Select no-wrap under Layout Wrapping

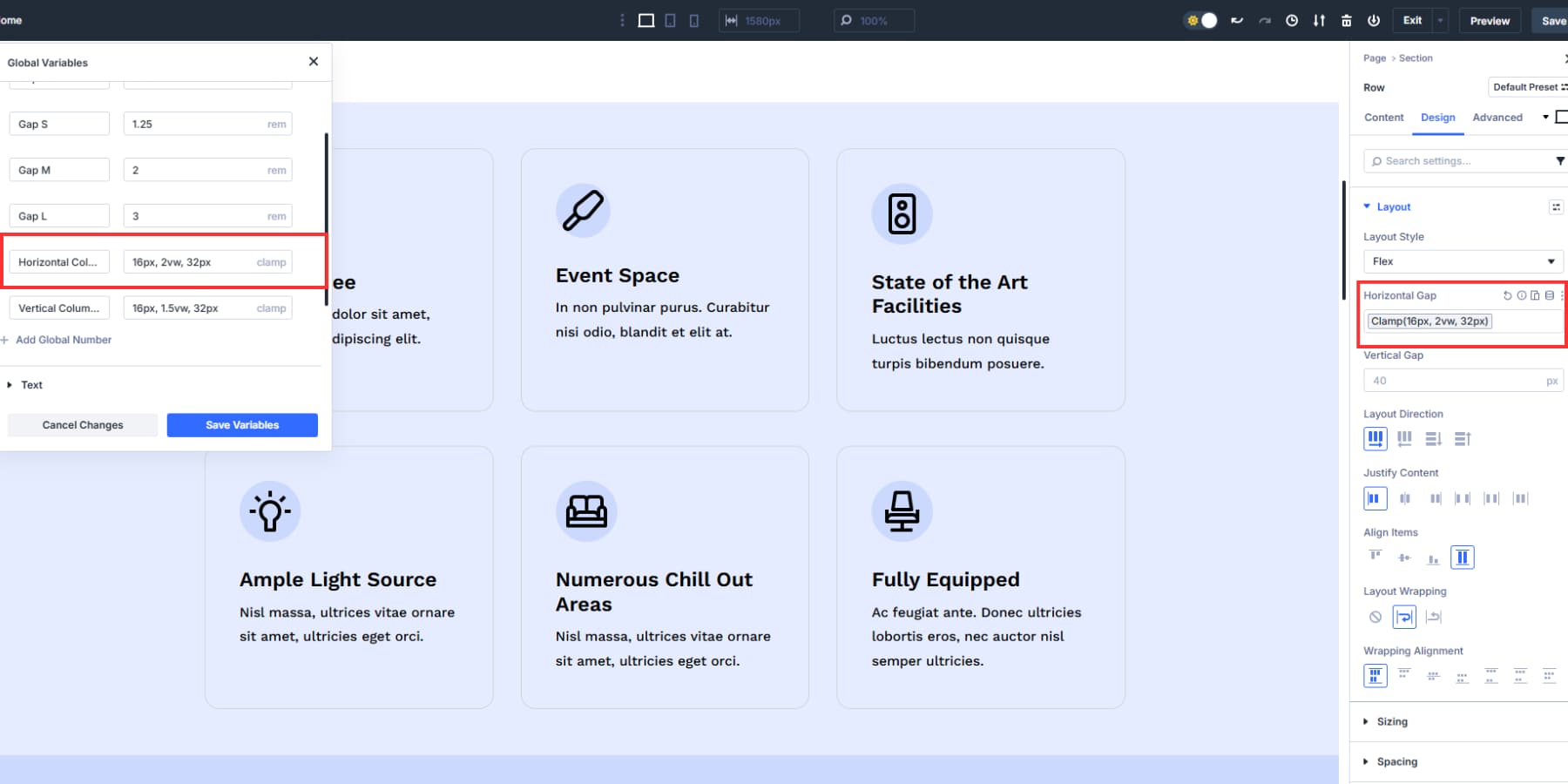tap(1375, 617)
